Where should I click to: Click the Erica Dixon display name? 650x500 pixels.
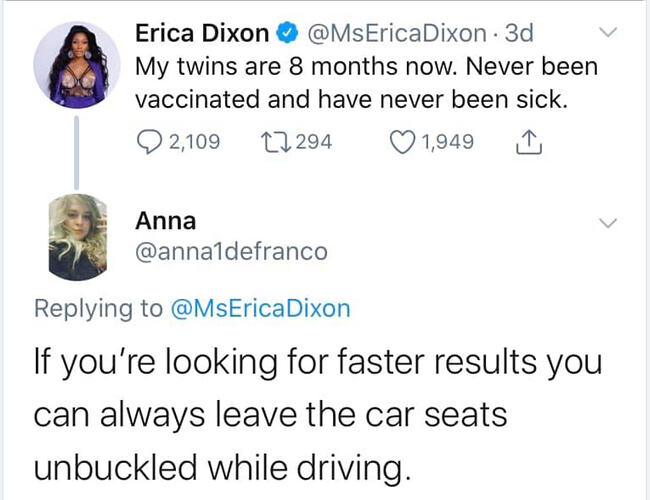(x=202, y=33)
